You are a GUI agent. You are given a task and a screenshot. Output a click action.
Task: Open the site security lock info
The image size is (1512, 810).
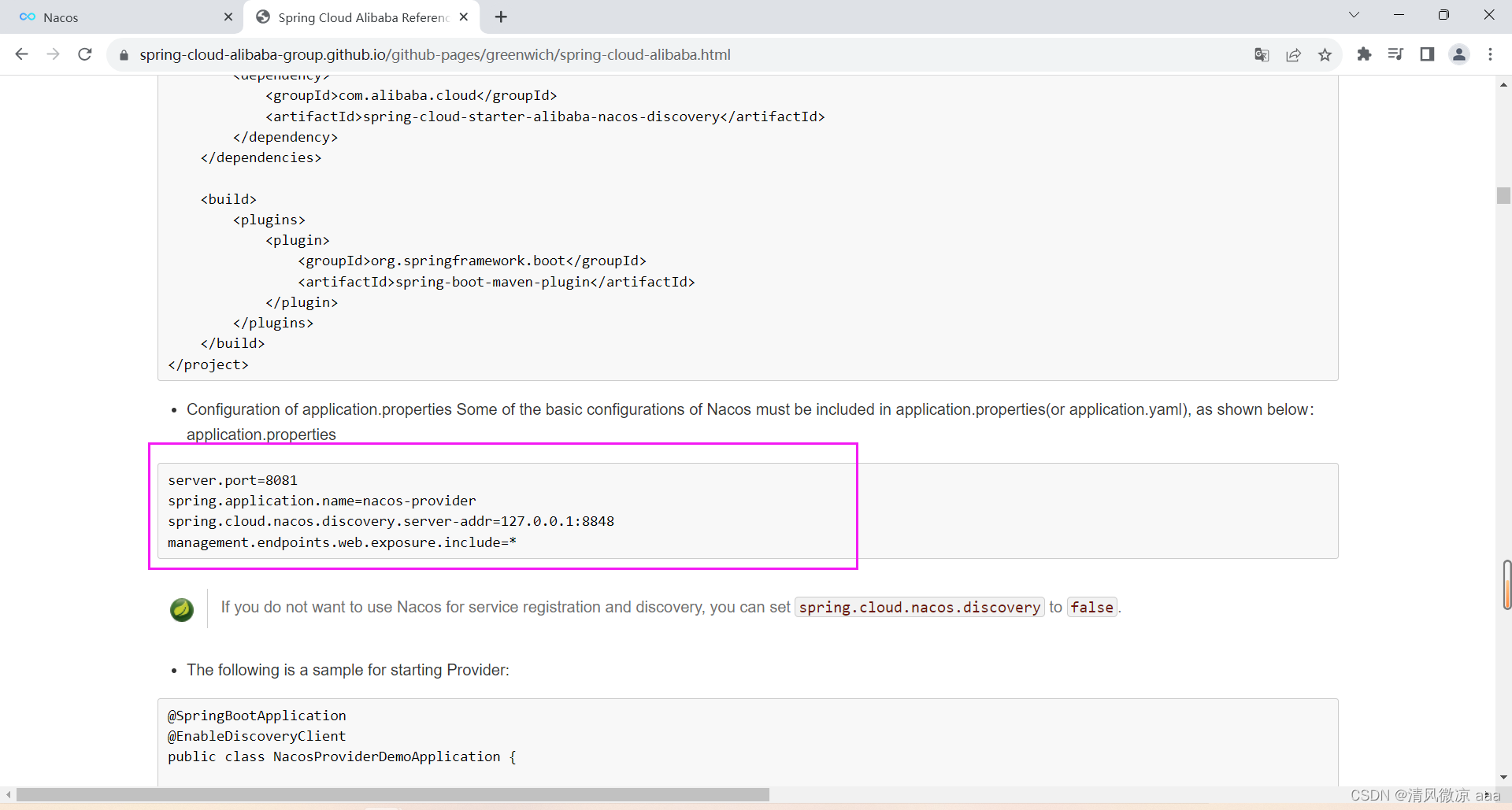click(x=124, y=55)
